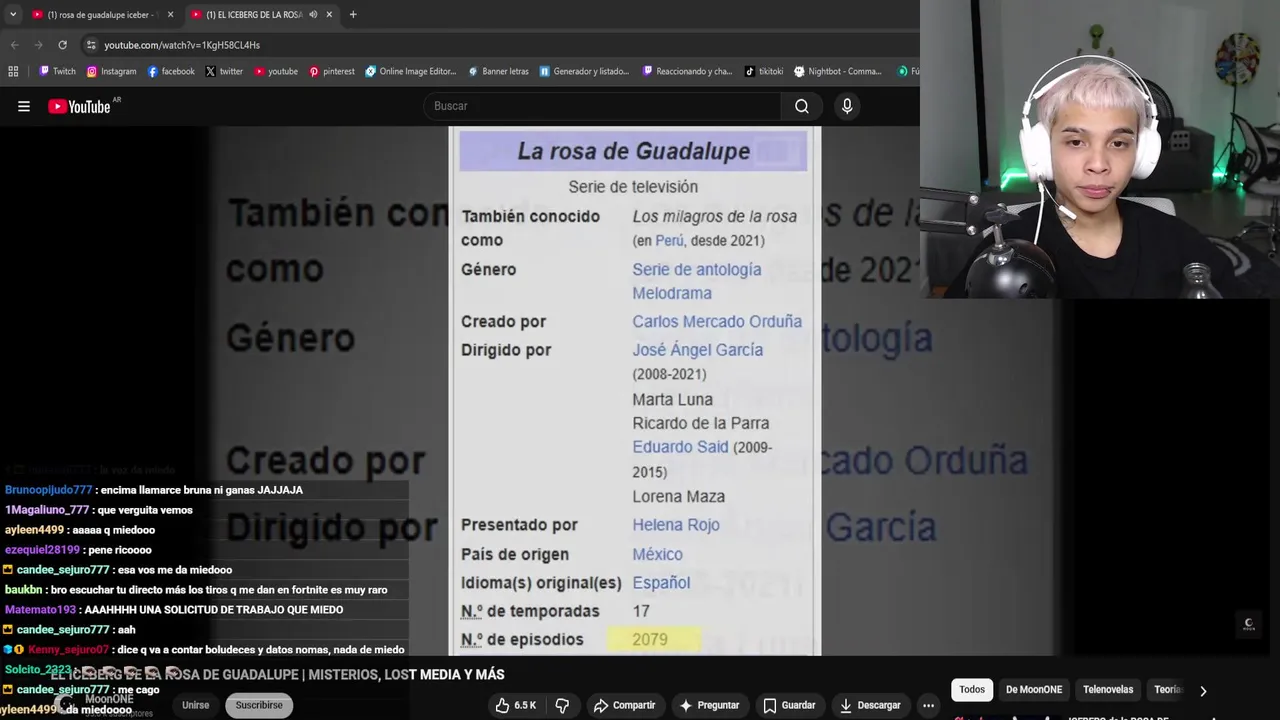This screenshot has width=1280, height=720.
Task: Open the site info icon in the address bar
Action: pyautogui.click(x=91, y=45)
